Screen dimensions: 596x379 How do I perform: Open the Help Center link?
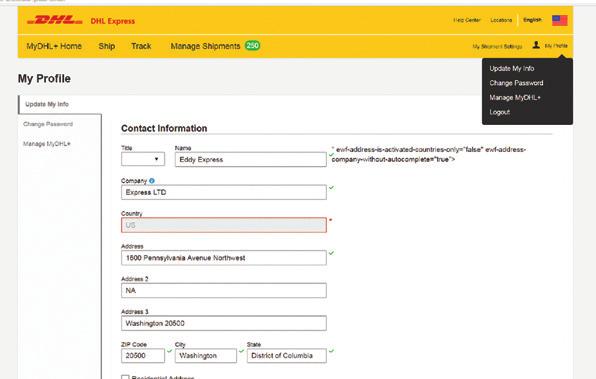click(x=467, y=20)
